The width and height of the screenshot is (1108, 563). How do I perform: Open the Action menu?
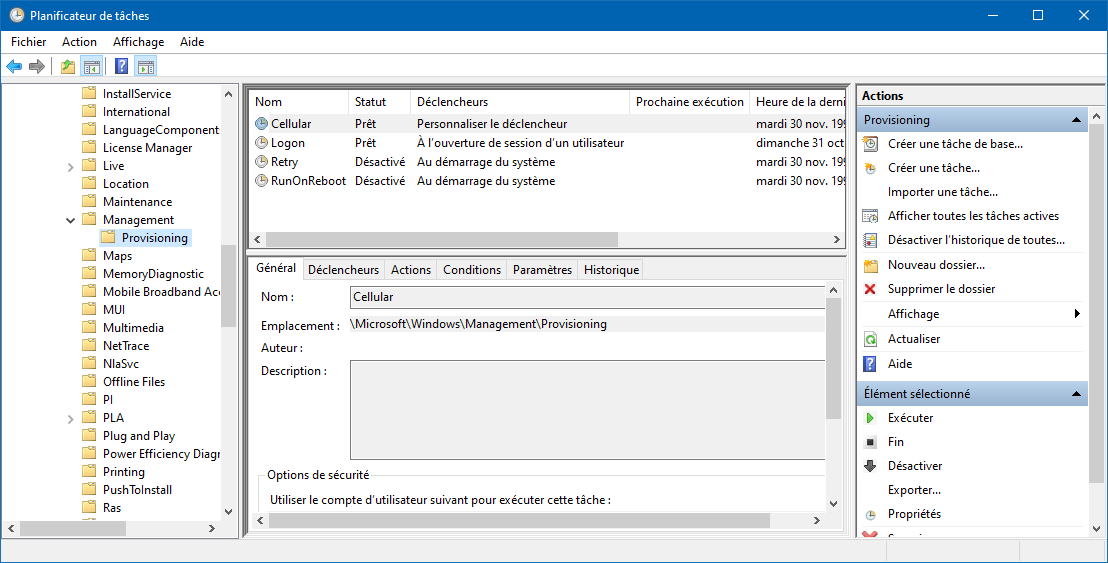[79, 42]
